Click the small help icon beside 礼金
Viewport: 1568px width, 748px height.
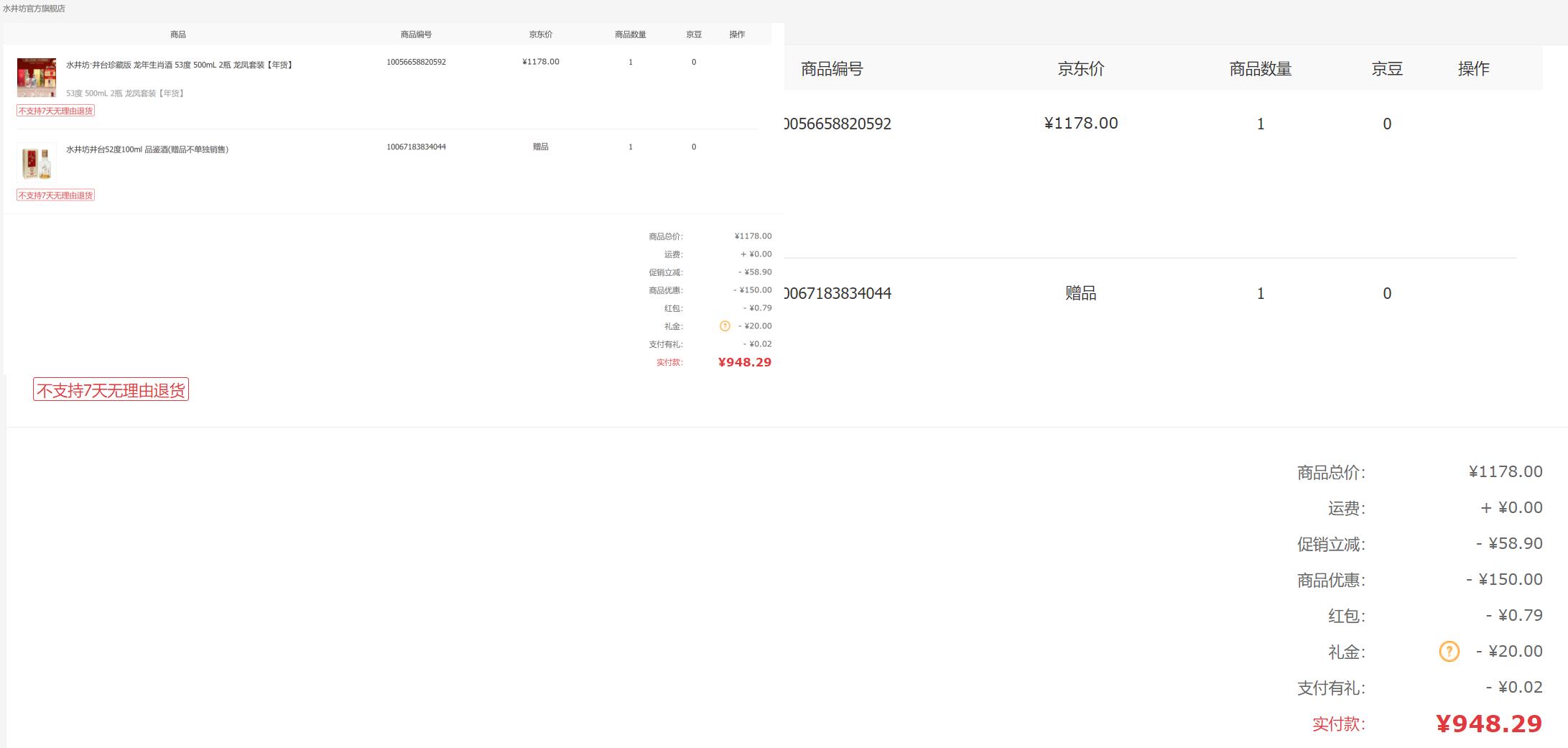(725, 326)
